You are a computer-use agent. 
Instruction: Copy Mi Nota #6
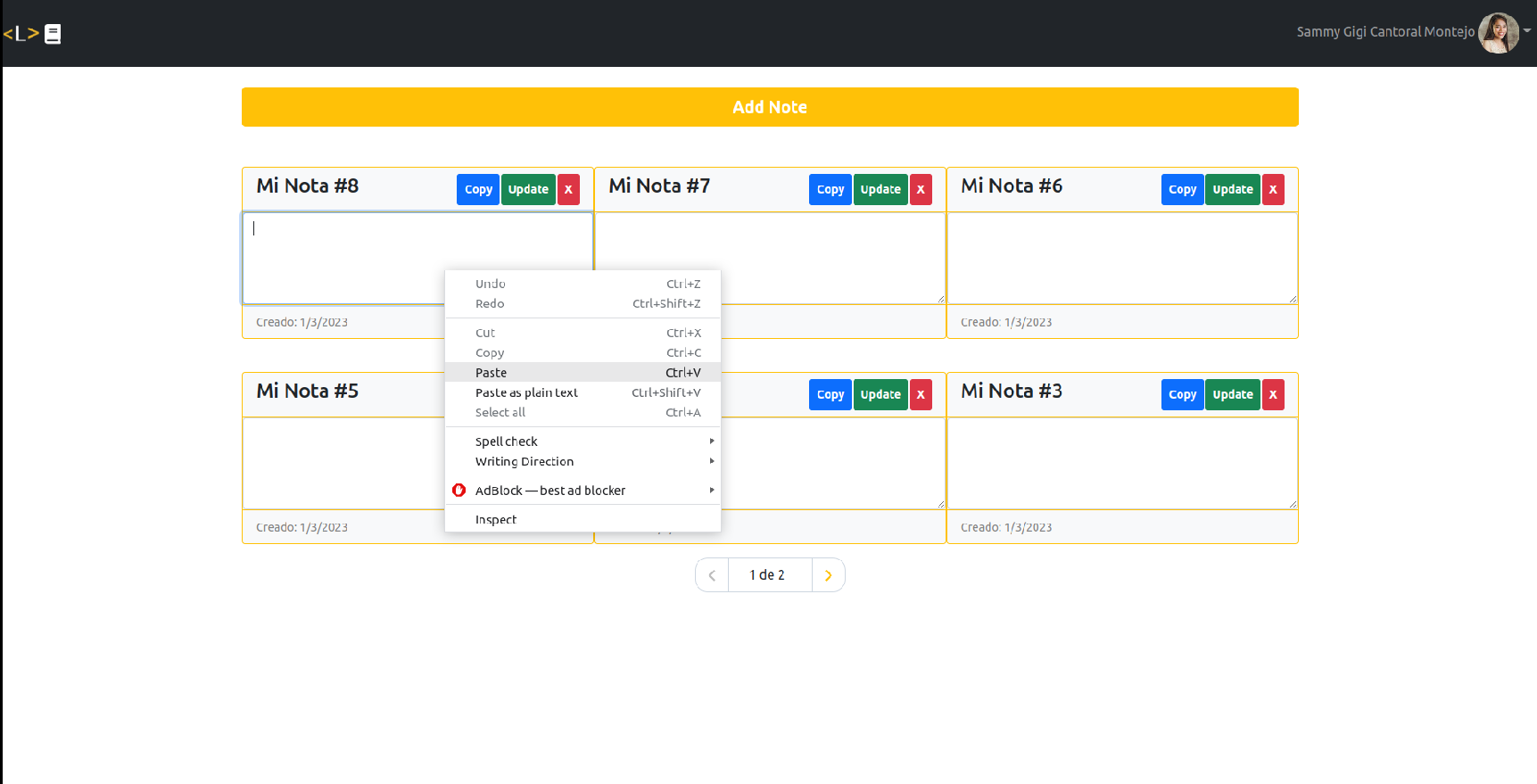pos(1183,189)
